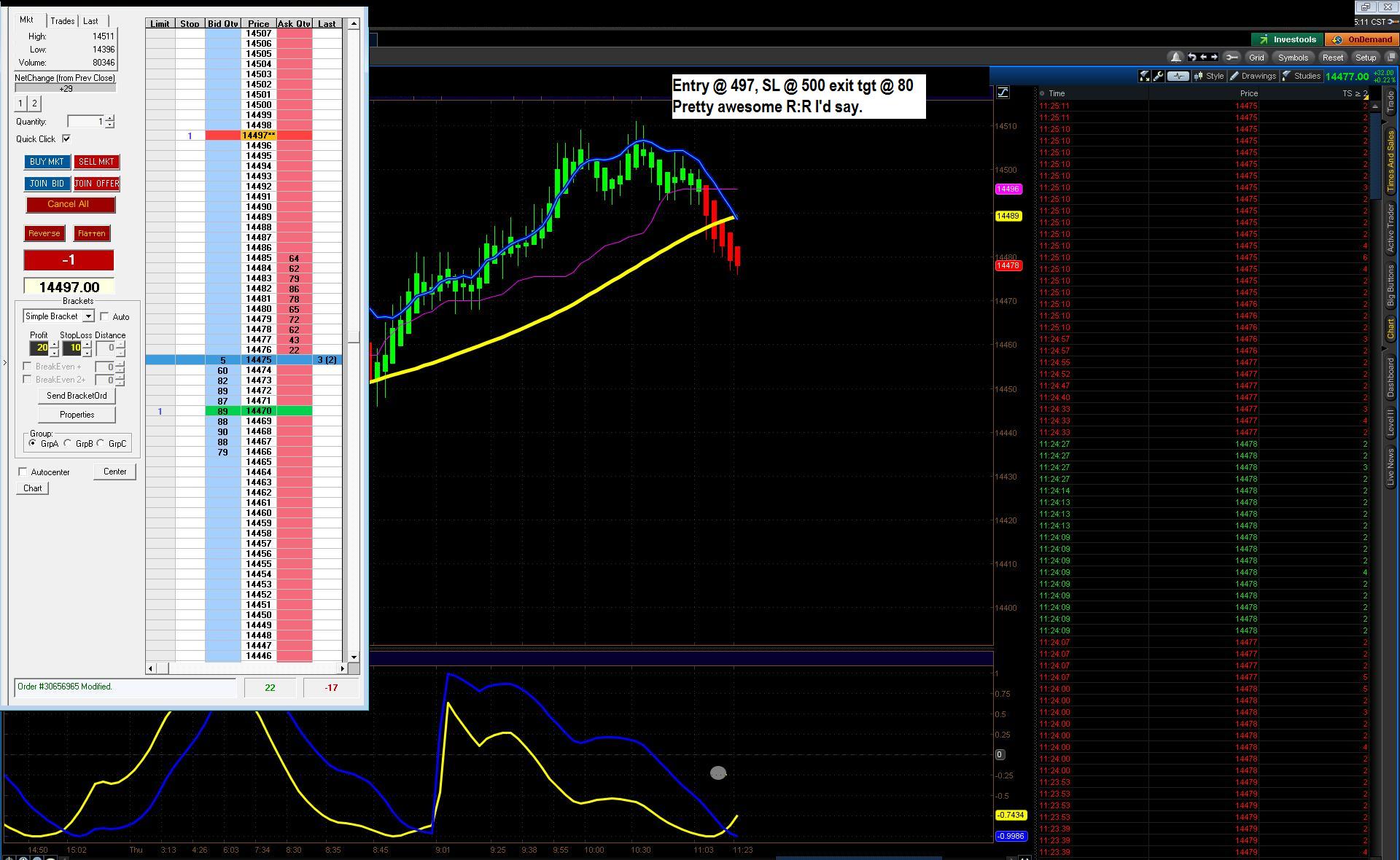Toggle the Quick Click checkbox

[x=66, y=138]
